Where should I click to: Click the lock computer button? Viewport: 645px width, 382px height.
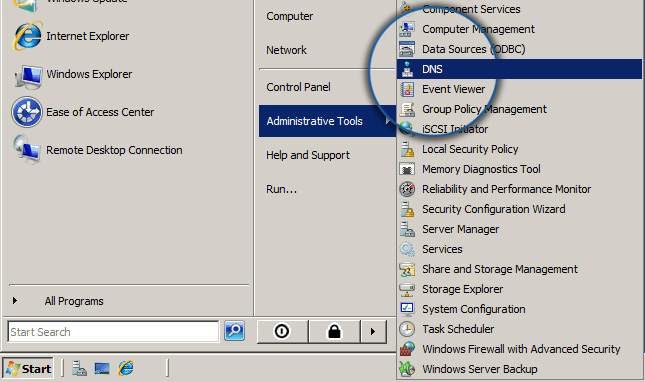334,331
